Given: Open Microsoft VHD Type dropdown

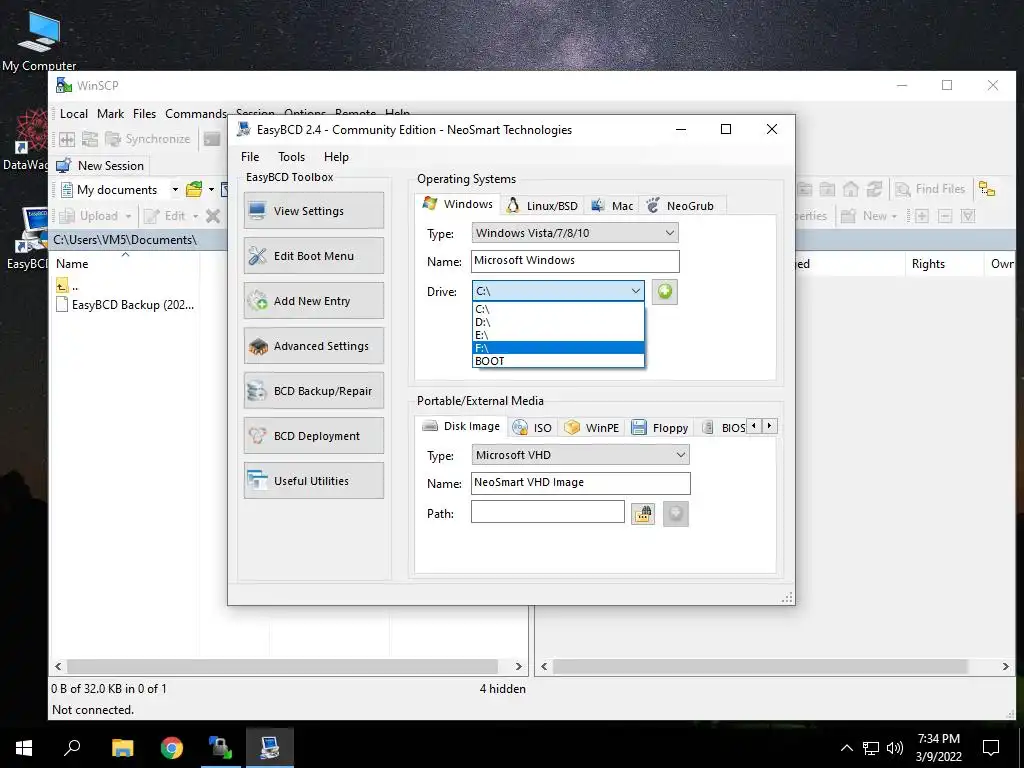Looking at the screenshot, I should coord(580,455).
